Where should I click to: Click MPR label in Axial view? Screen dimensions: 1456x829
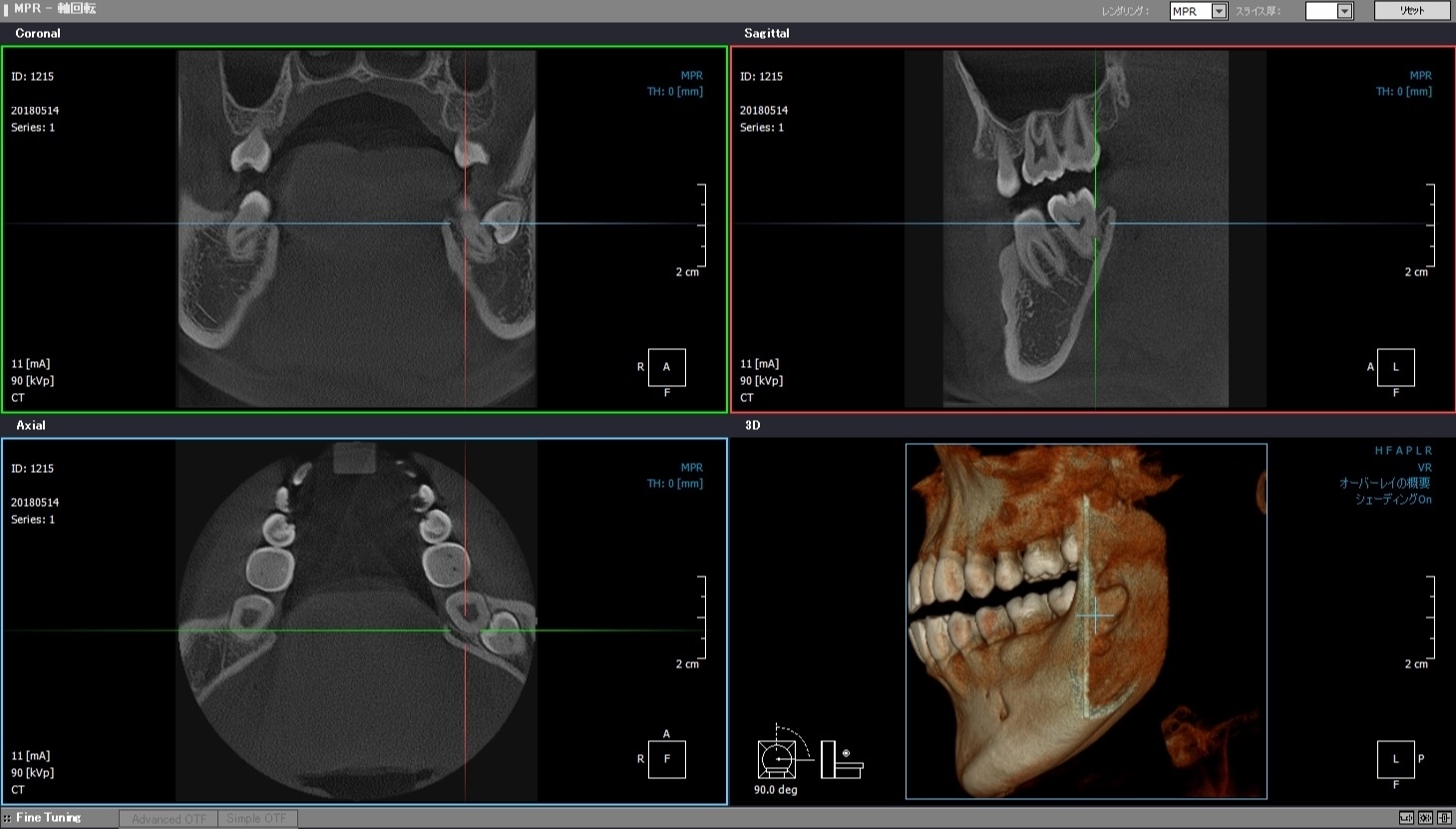[x=691, y=468]
